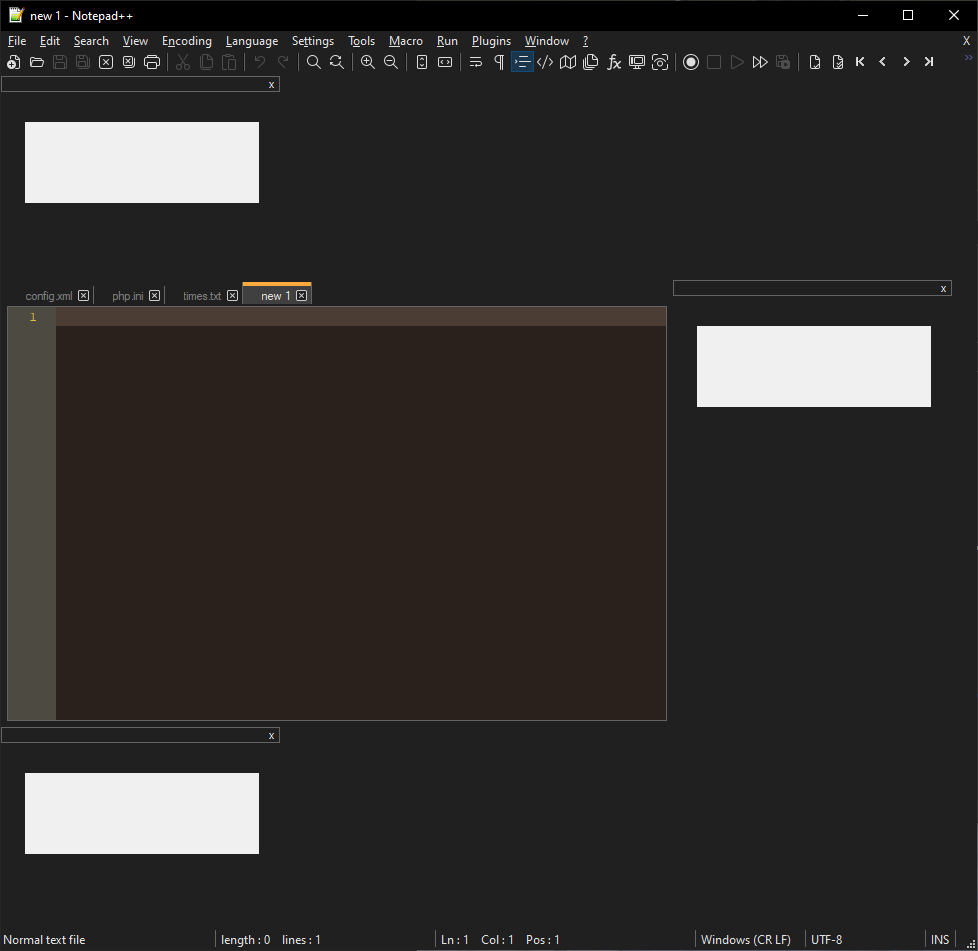Open the Edit menu
978x951 pixels.
coord(50,41)
